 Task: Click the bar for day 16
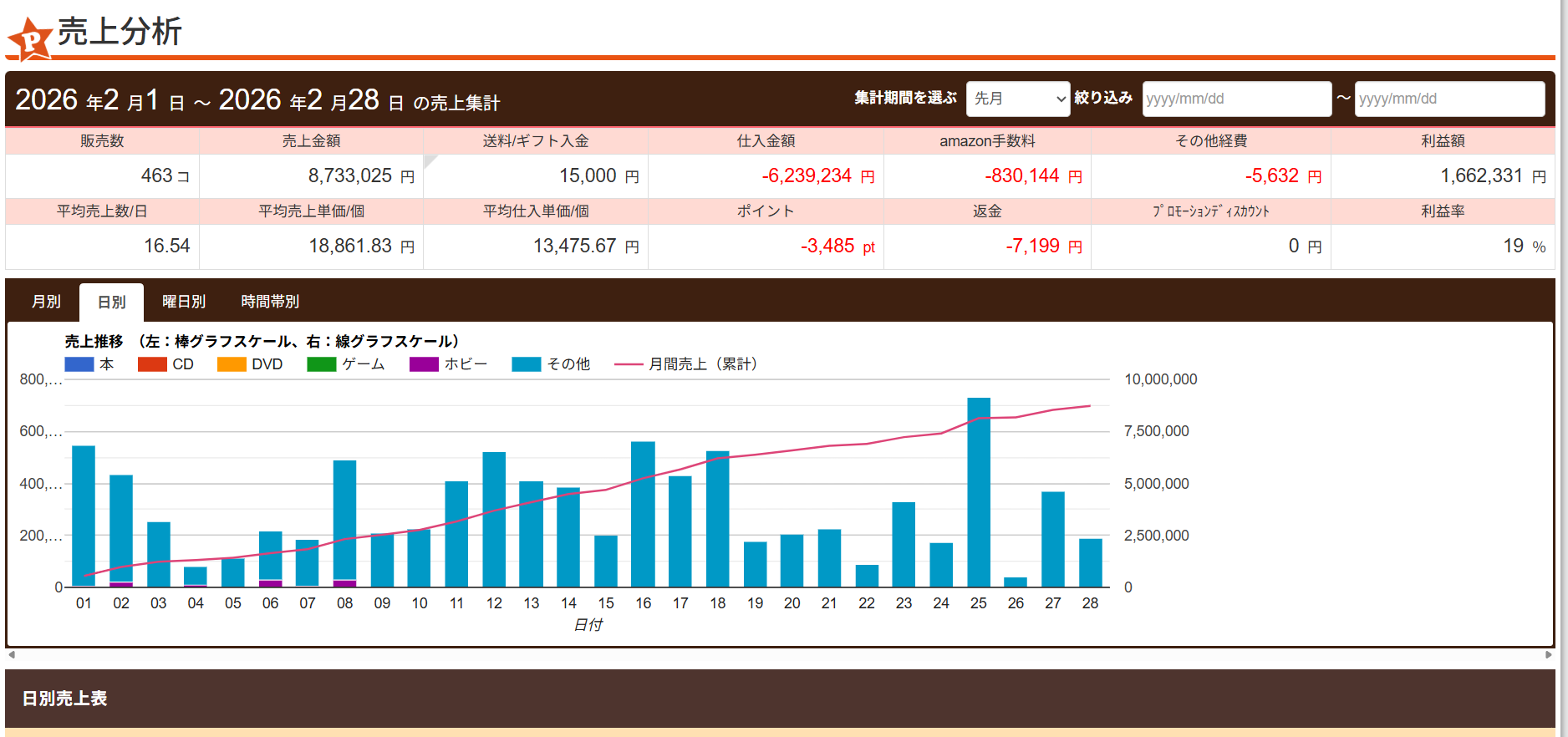tap(643, 514)
